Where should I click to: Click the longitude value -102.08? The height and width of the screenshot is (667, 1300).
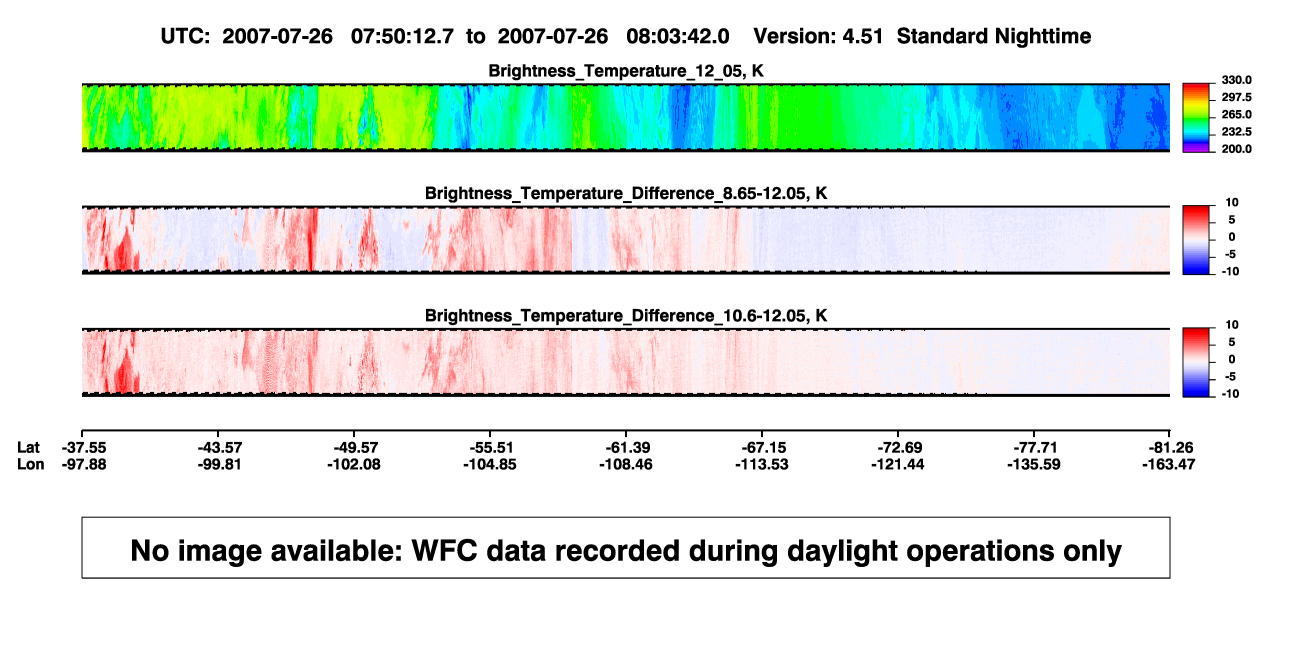tap(355, 464)
